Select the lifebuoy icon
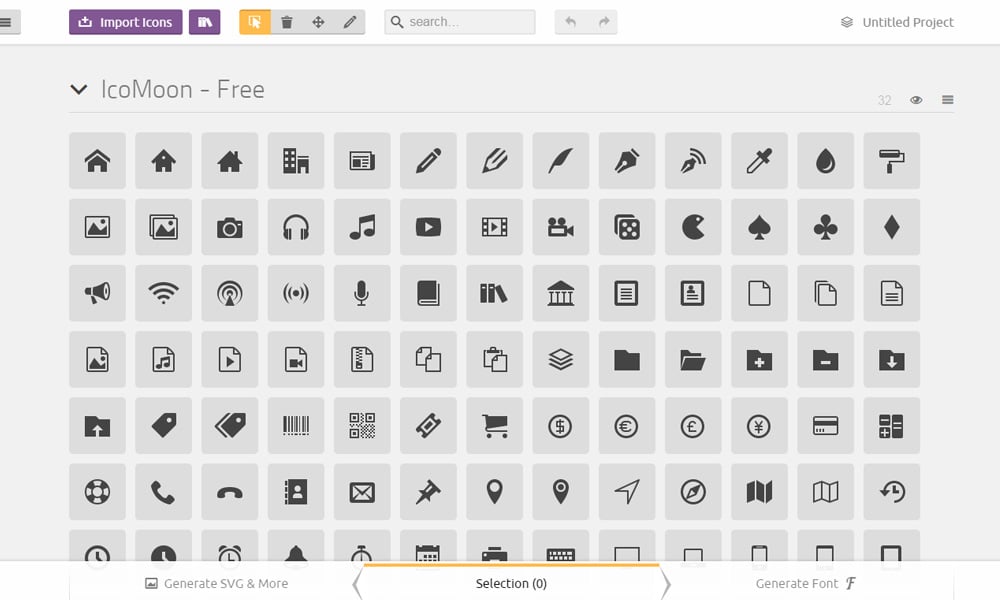Image resolution: width=1000 pixels, height=600 pixels. coord(98,492)
